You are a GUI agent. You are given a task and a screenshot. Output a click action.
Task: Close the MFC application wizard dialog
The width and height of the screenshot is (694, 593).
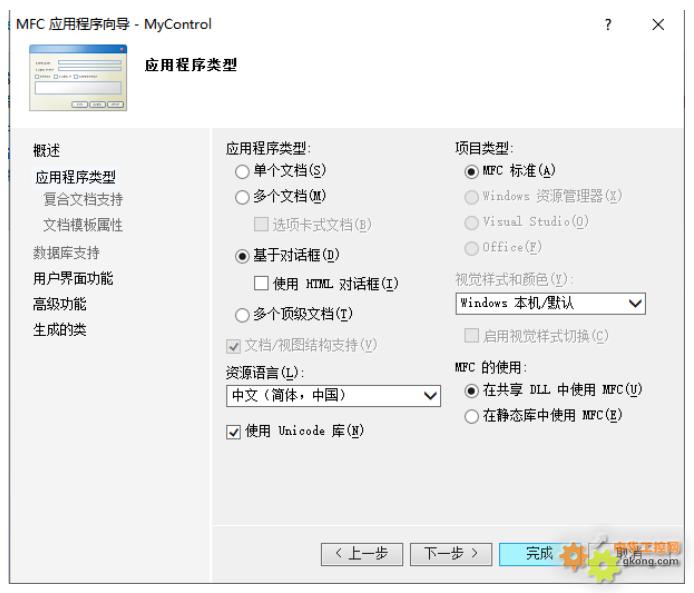pos(657,24)
